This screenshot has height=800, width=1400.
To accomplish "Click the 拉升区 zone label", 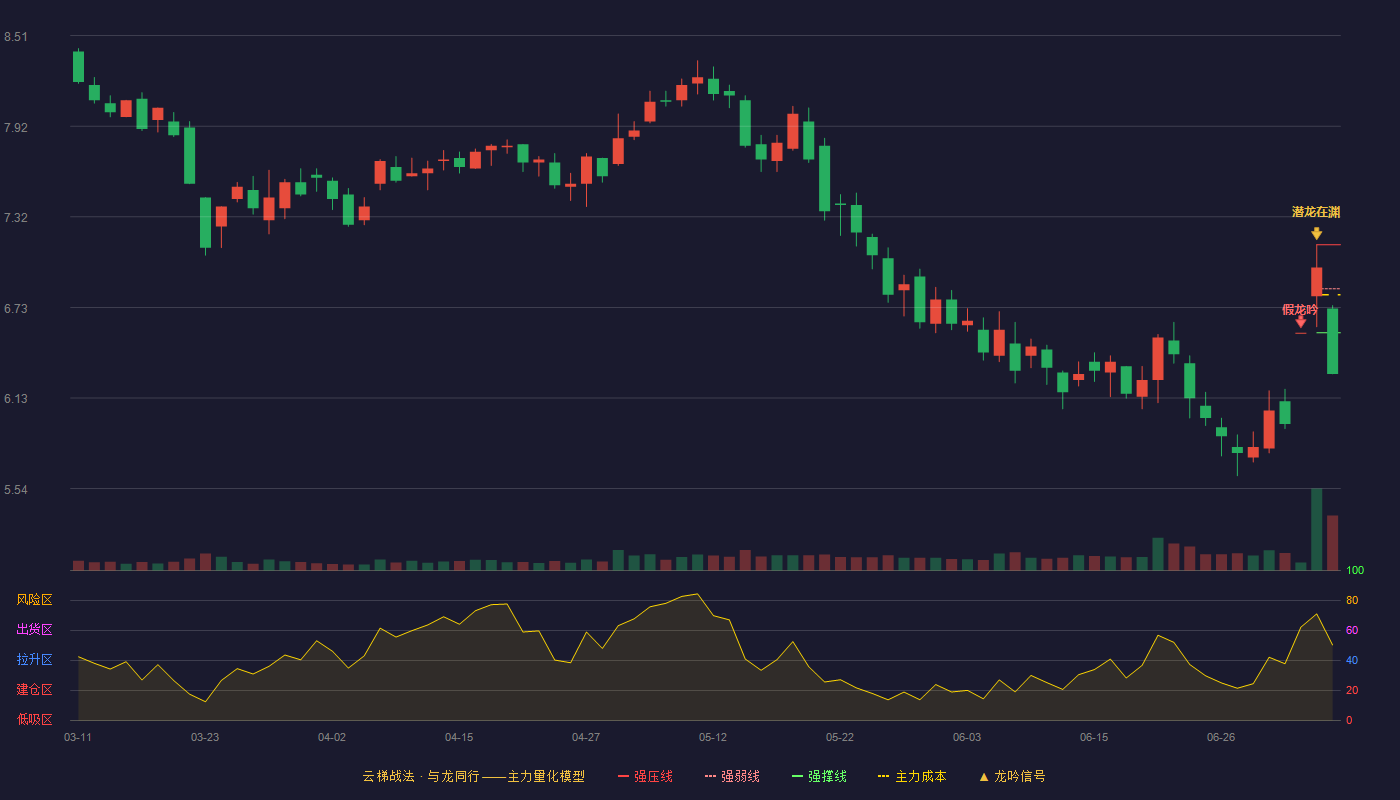I will [34, 660].
